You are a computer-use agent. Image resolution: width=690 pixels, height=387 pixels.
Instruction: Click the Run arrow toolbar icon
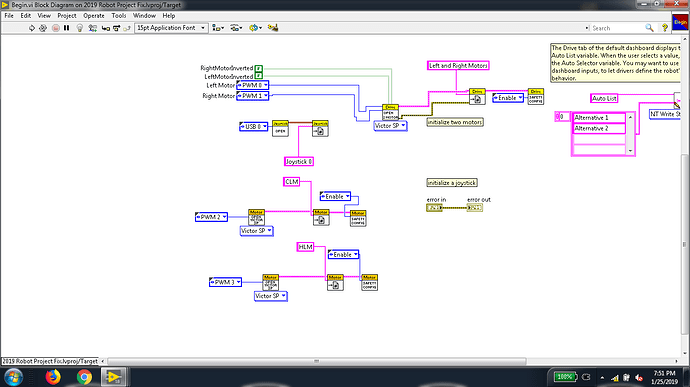pos(31,28)
